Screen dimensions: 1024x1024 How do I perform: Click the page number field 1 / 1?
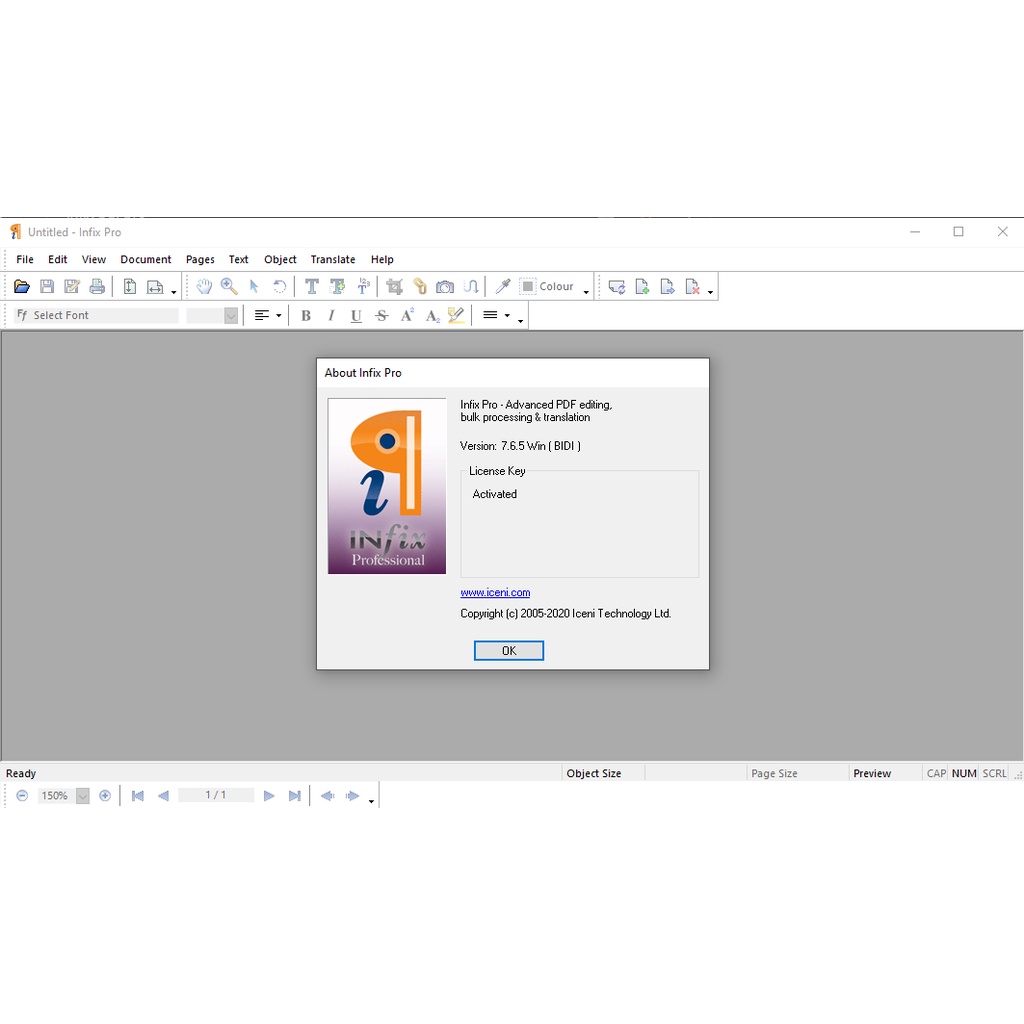[216, 795]
